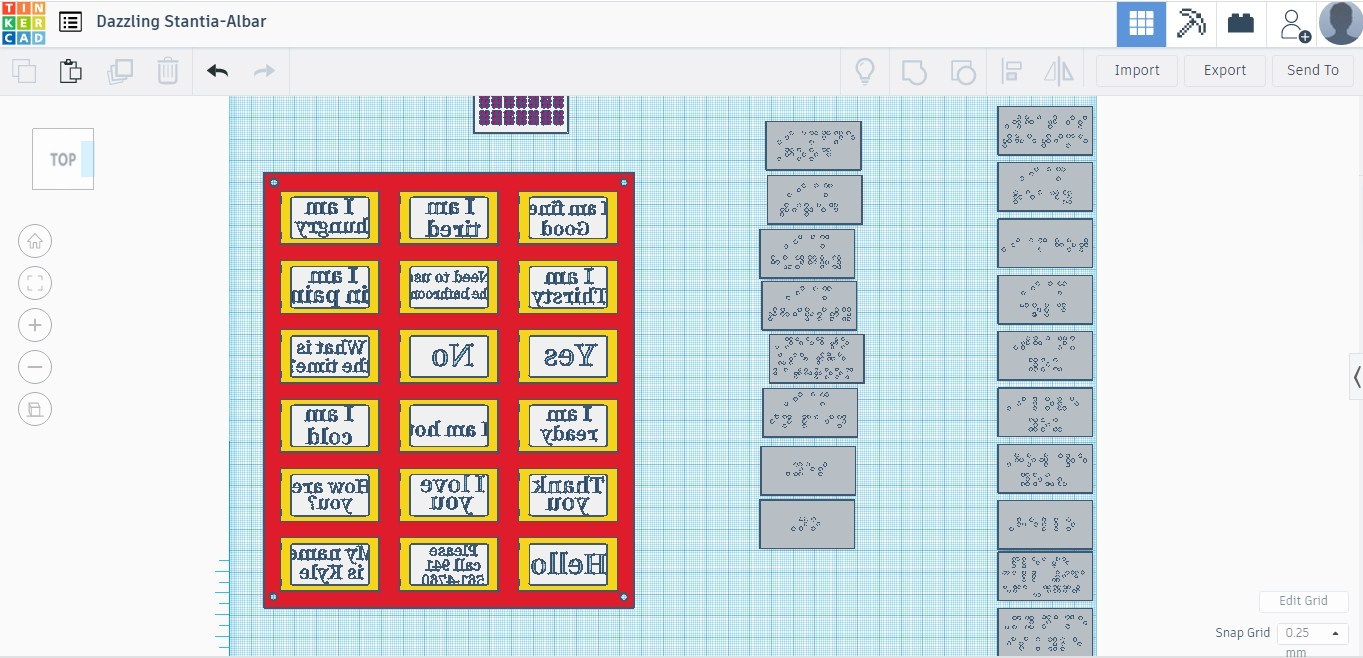Open the user profile avatar

click(1340, 23)
